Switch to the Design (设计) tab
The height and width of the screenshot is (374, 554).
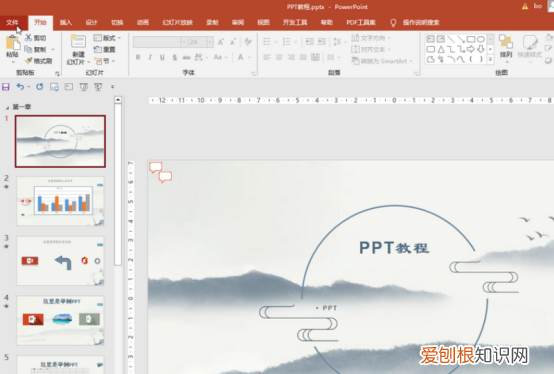91,23
